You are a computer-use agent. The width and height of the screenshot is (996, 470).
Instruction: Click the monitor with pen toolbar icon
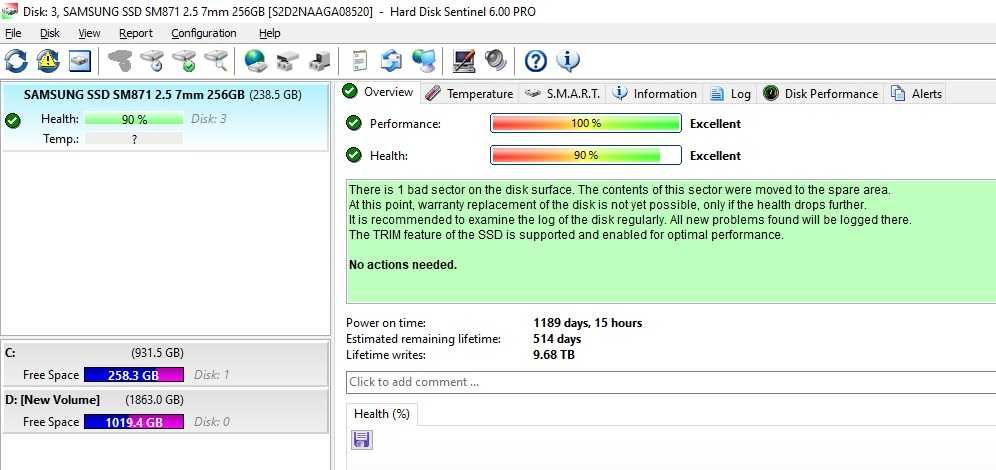pos(464,61)
